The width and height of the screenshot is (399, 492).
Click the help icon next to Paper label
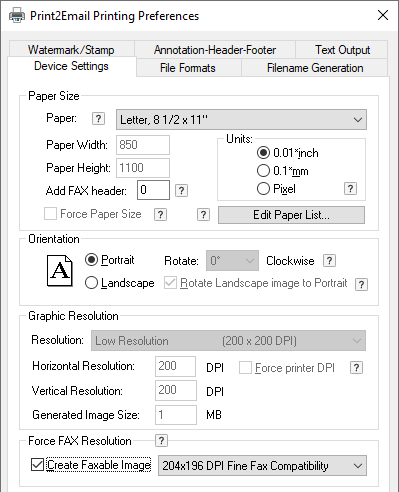98,119
